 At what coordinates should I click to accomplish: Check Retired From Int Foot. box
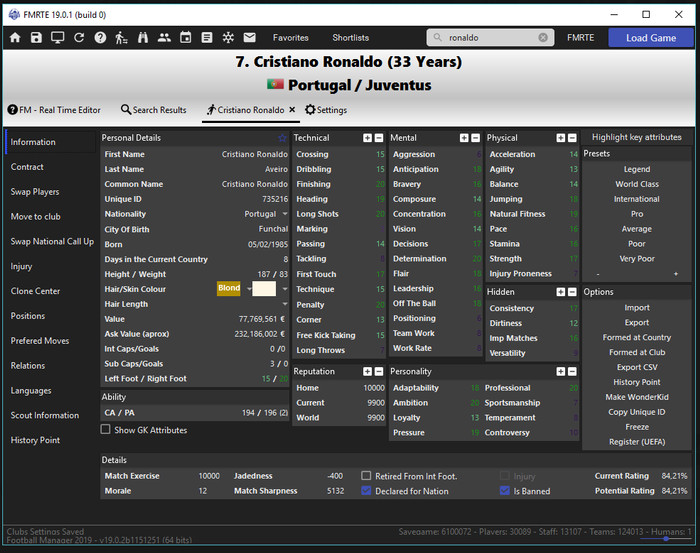coord(366,476)
